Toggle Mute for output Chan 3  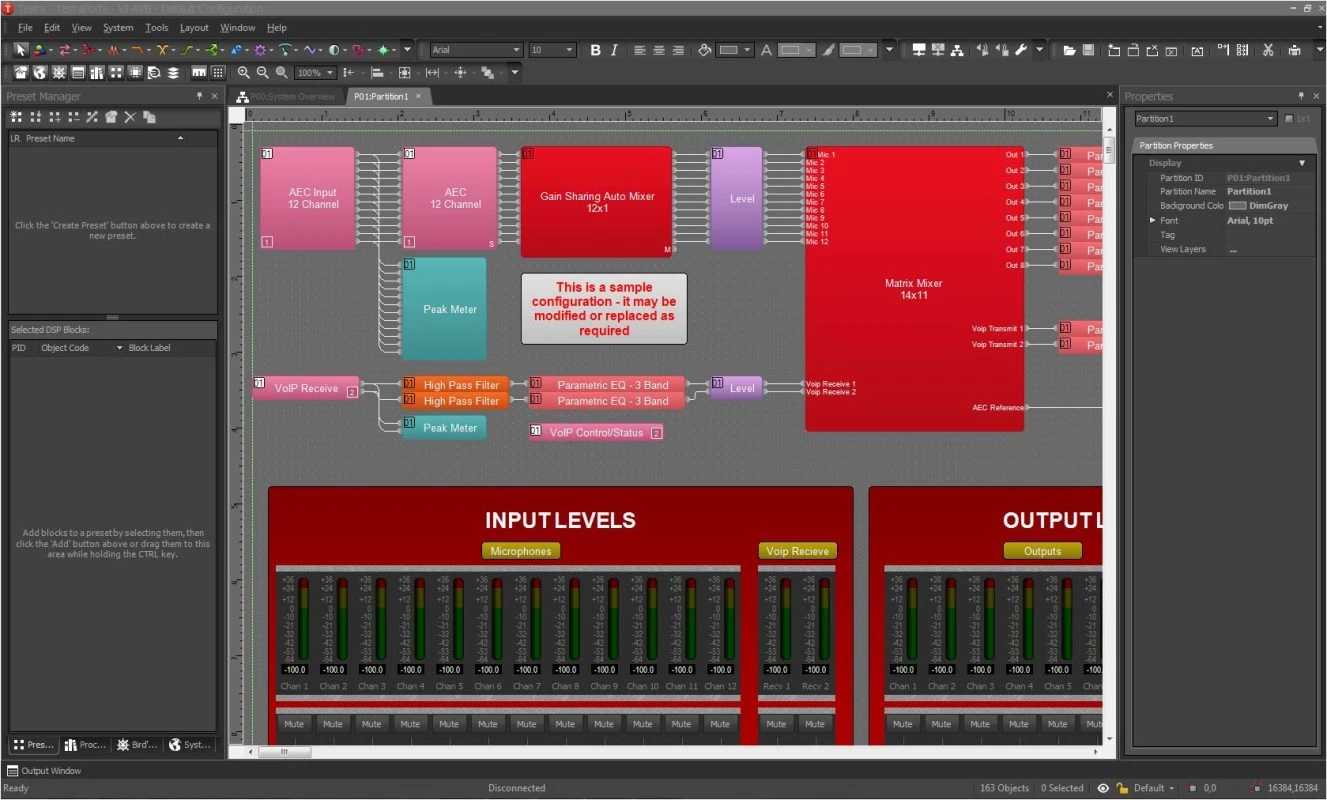tap(980, 724)
